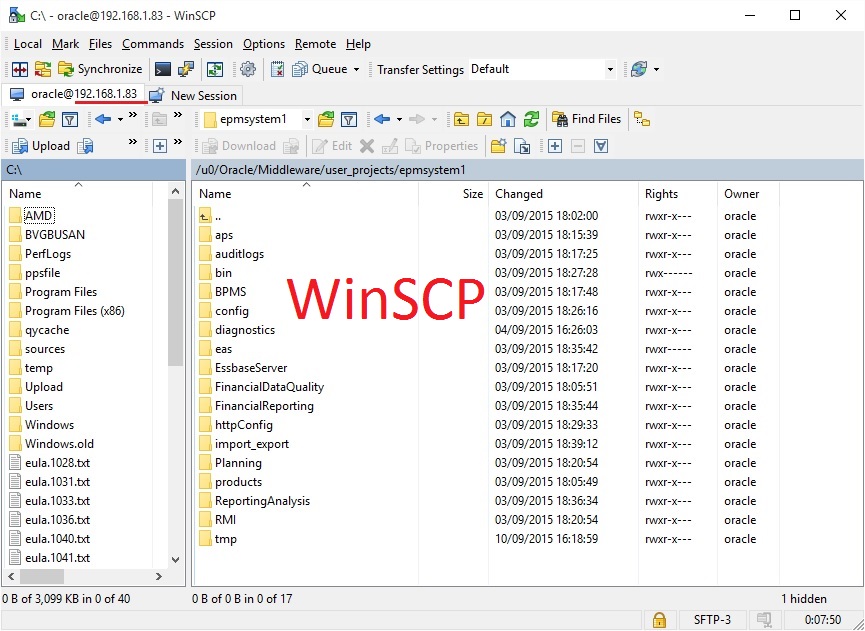Image resolution: width=865 pixels, height=631 pixels.
Task: Click the Preferences gear icon
Action: 248,69
